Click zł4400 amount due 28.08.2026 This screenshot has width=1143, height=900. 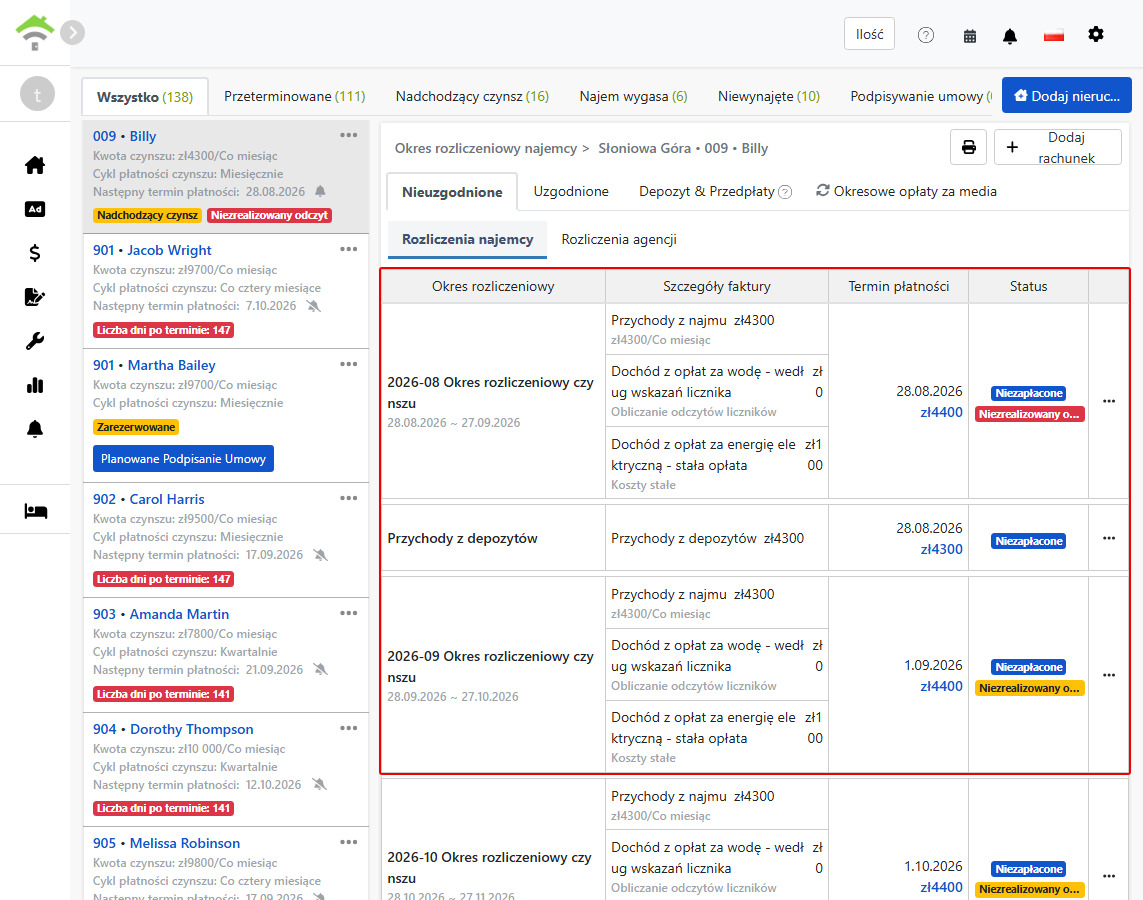tap(941, 412)
